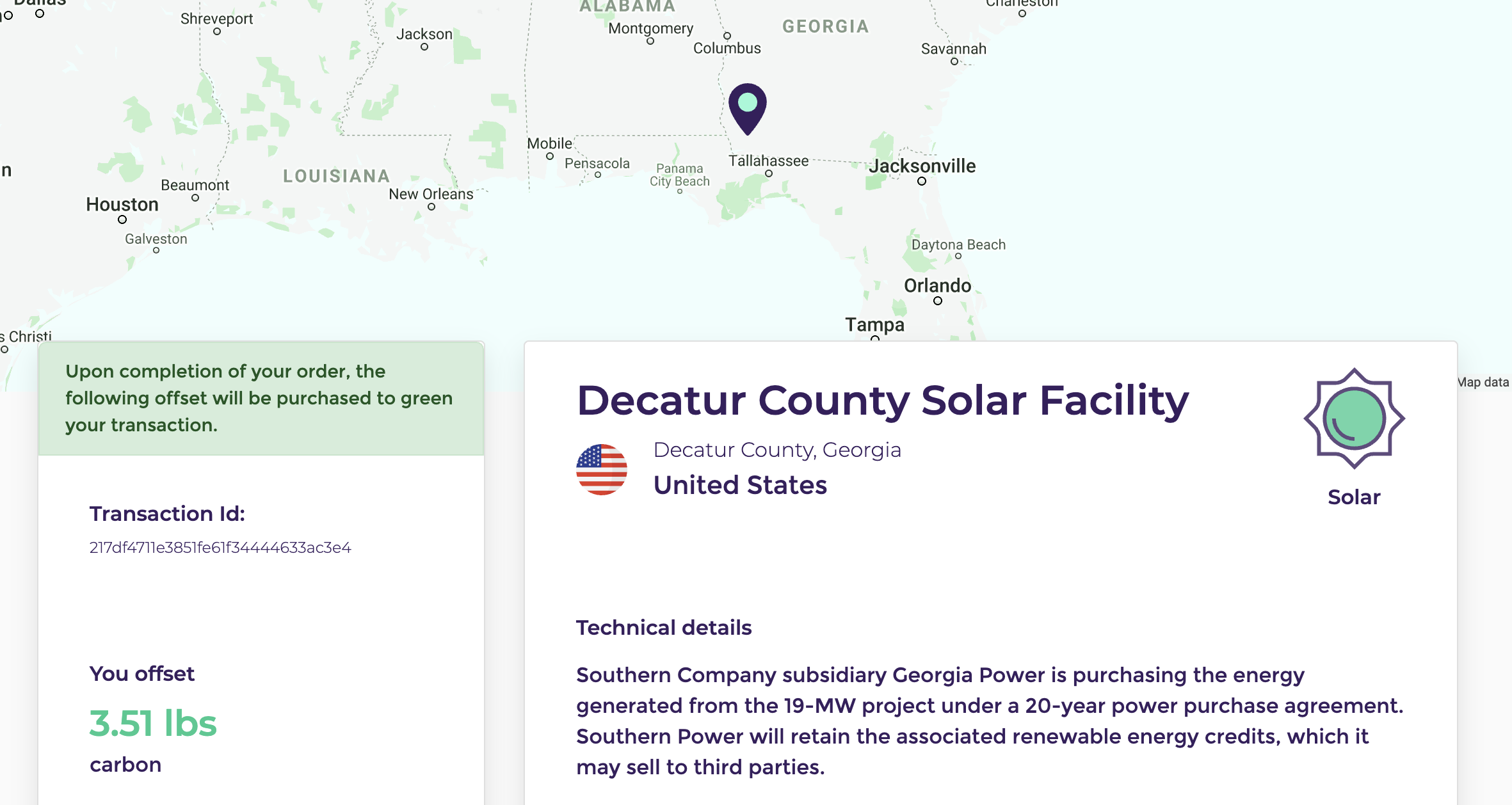Click the Tallahassee city marker
This screenshot has height=805, width=1512.
coord(769,173)
